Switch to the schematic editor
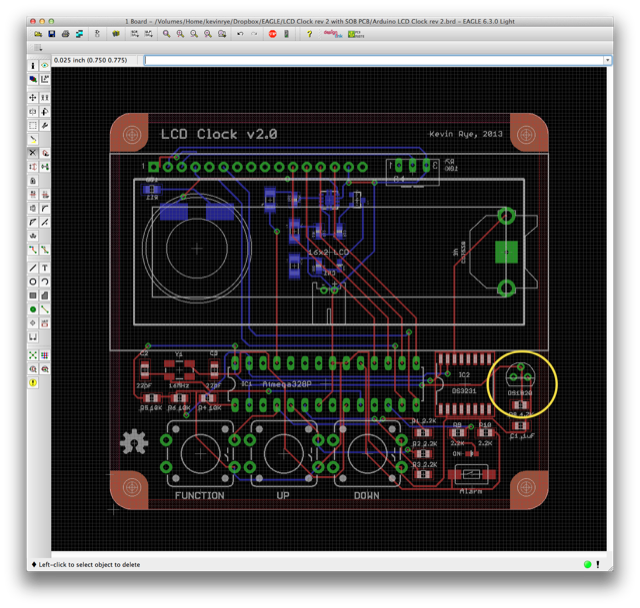The height and width of the screenshot is (608, 640). [x=97, y=34]
